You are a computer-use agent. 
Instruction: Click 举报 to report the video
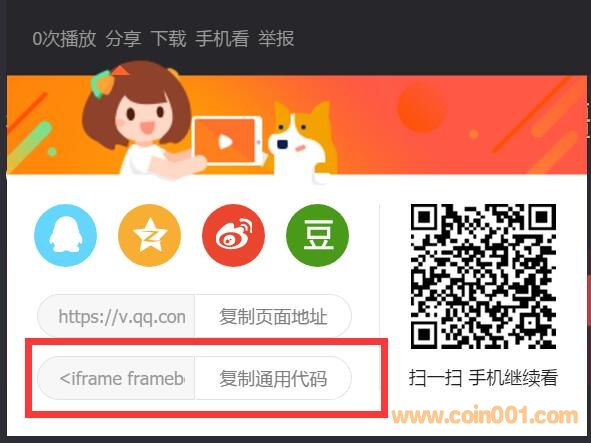tap(276, 39)
